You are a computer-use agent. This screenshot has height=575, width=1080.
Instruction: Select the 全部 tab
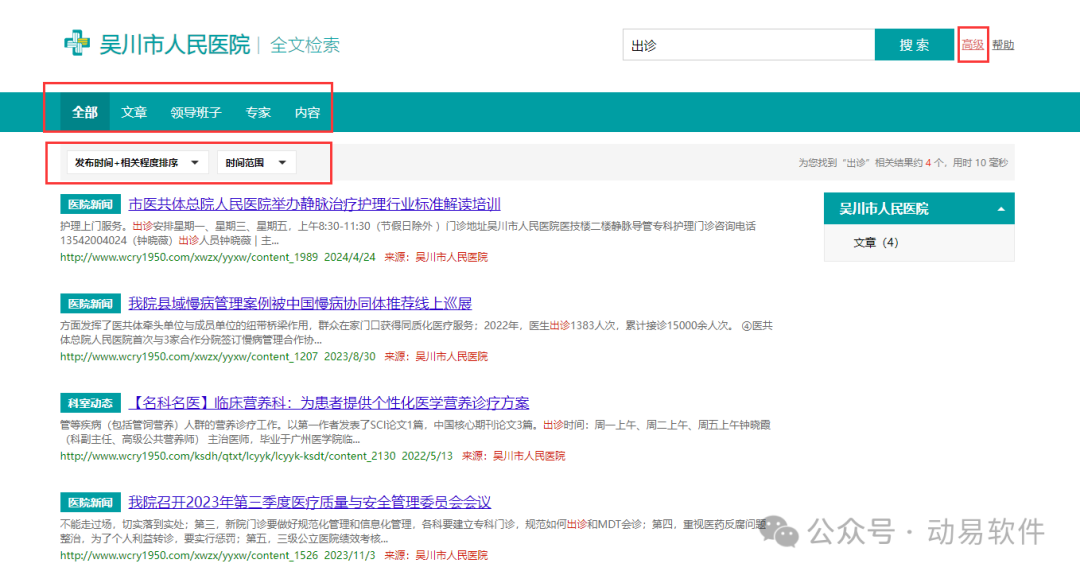pyautogui.click(x=85, y=113)
